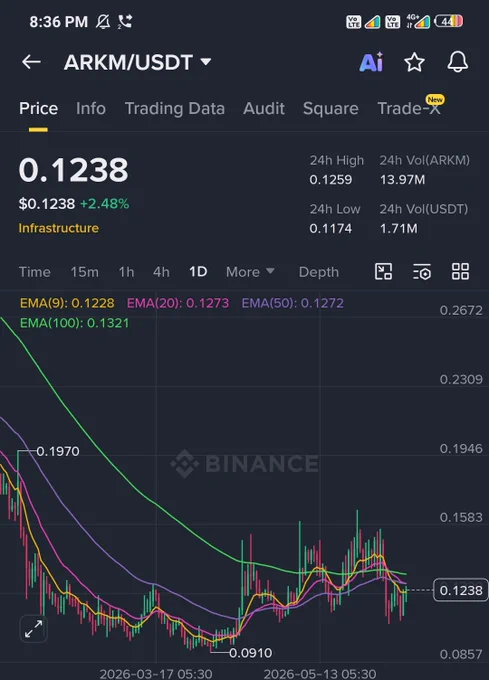The image size is (489, 680).
Task: Select the Time chart interval
Action: point(35,272)
